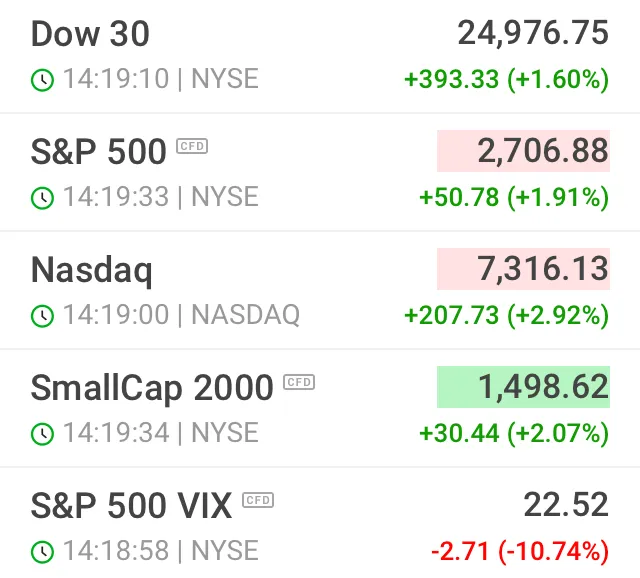Click the clock icon under S&P 500
Screen dimensions: 640x578
pos(42,198)
